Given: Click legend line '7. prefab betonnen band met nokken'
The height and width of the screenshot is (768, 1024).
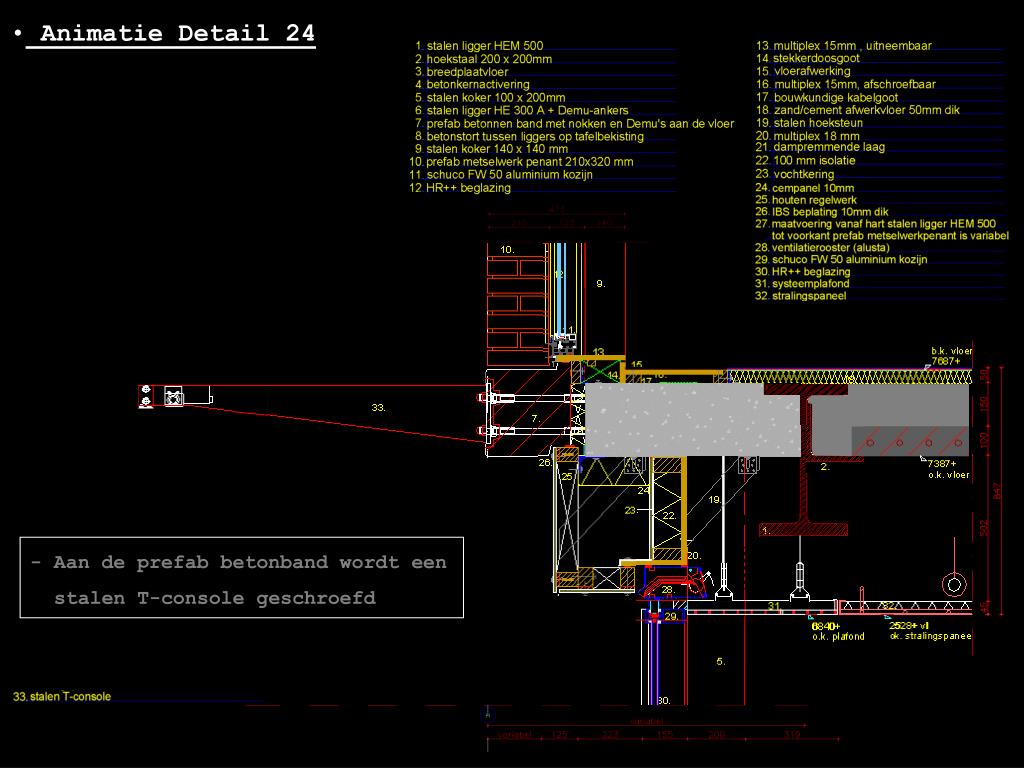Looking at the screenshot, I should coord(574,123).
